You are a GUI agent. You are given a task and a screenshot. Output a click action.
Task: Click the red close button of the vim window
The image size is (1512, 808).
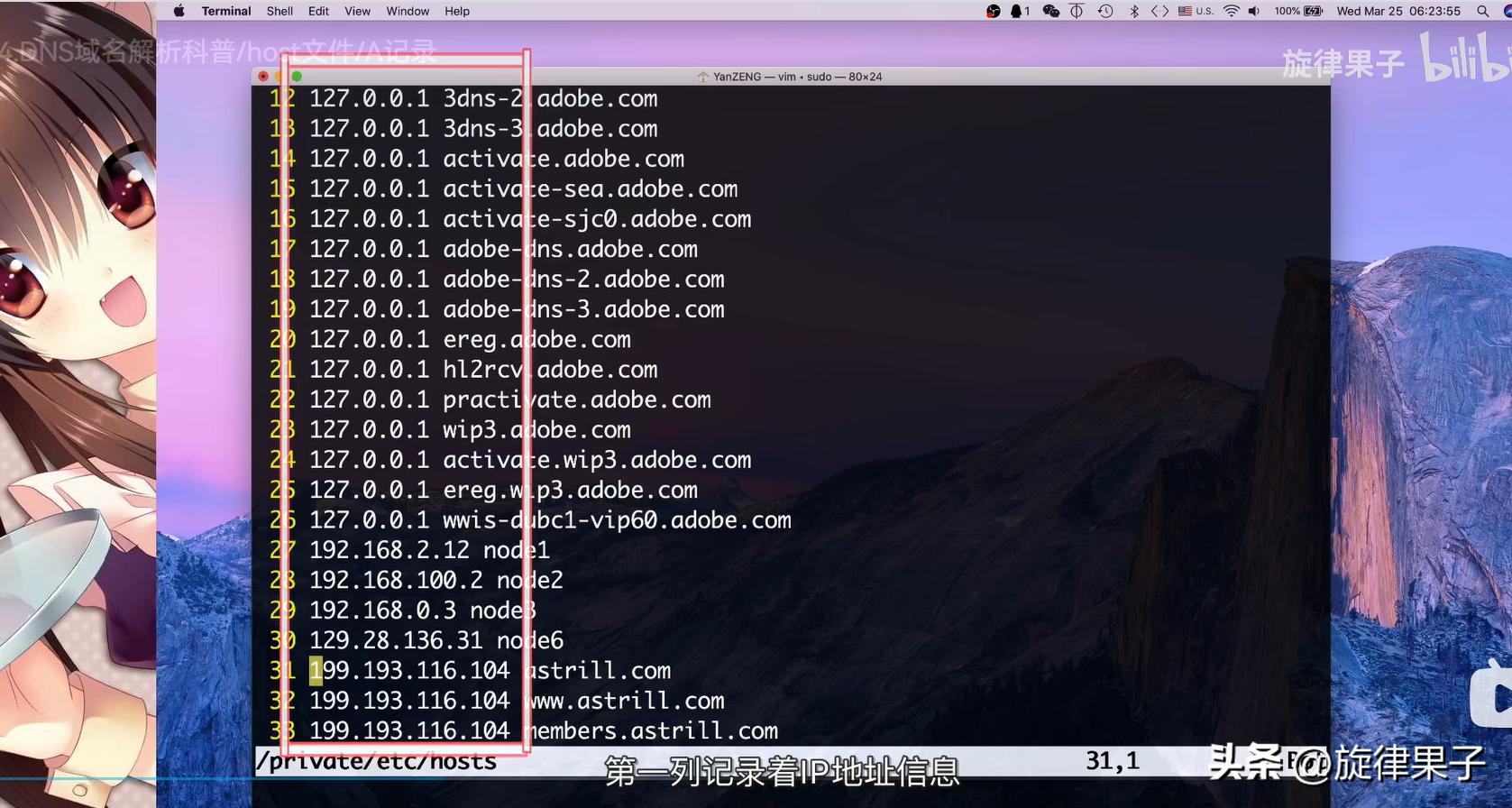(263, 77)
